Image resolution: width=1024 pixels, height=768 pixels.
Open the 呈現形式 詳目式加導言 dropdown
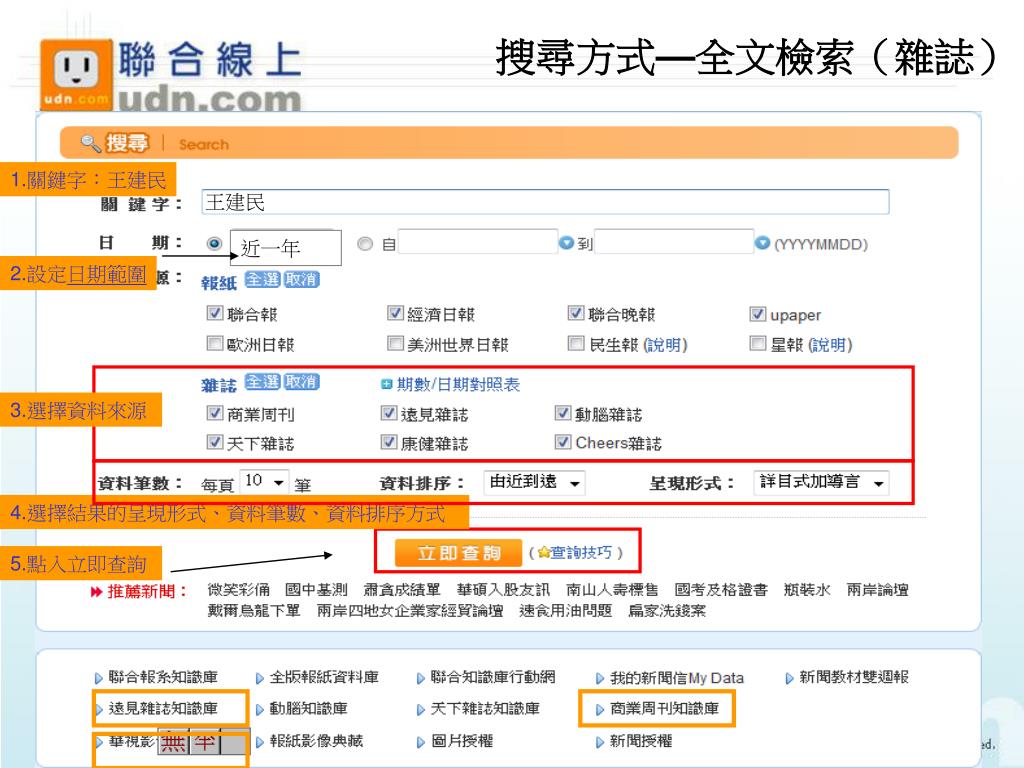pyautogui.click(x=821, y=483)
